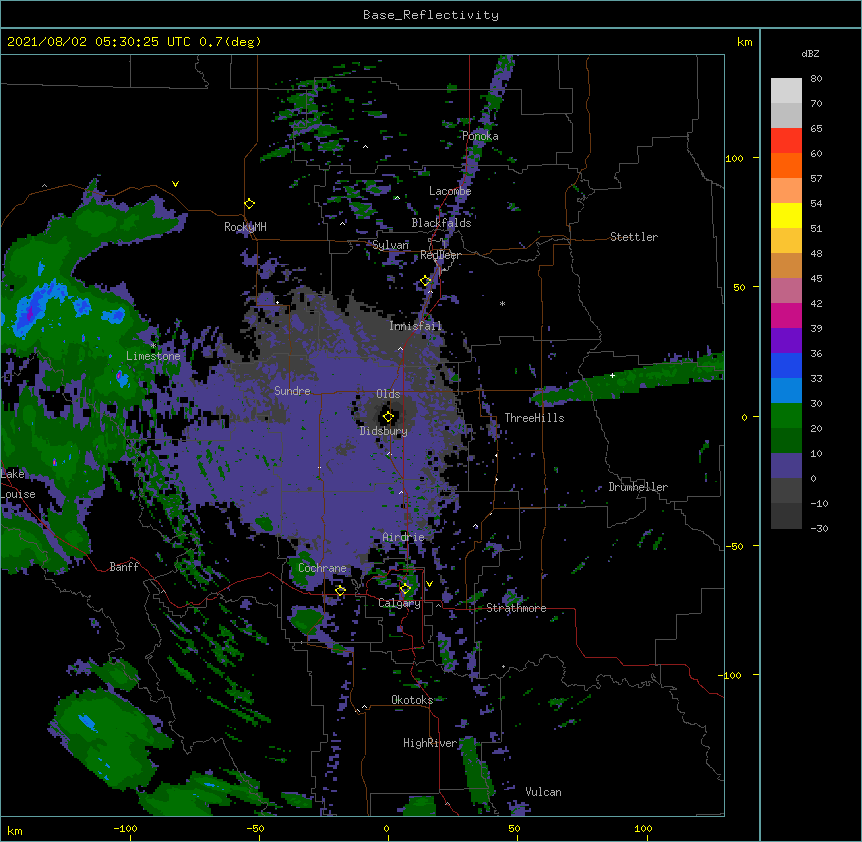Screen dimensions: 862x842
Task: Click the yellow diamond marker southeast of Cochrane
Action: [340, 591]
